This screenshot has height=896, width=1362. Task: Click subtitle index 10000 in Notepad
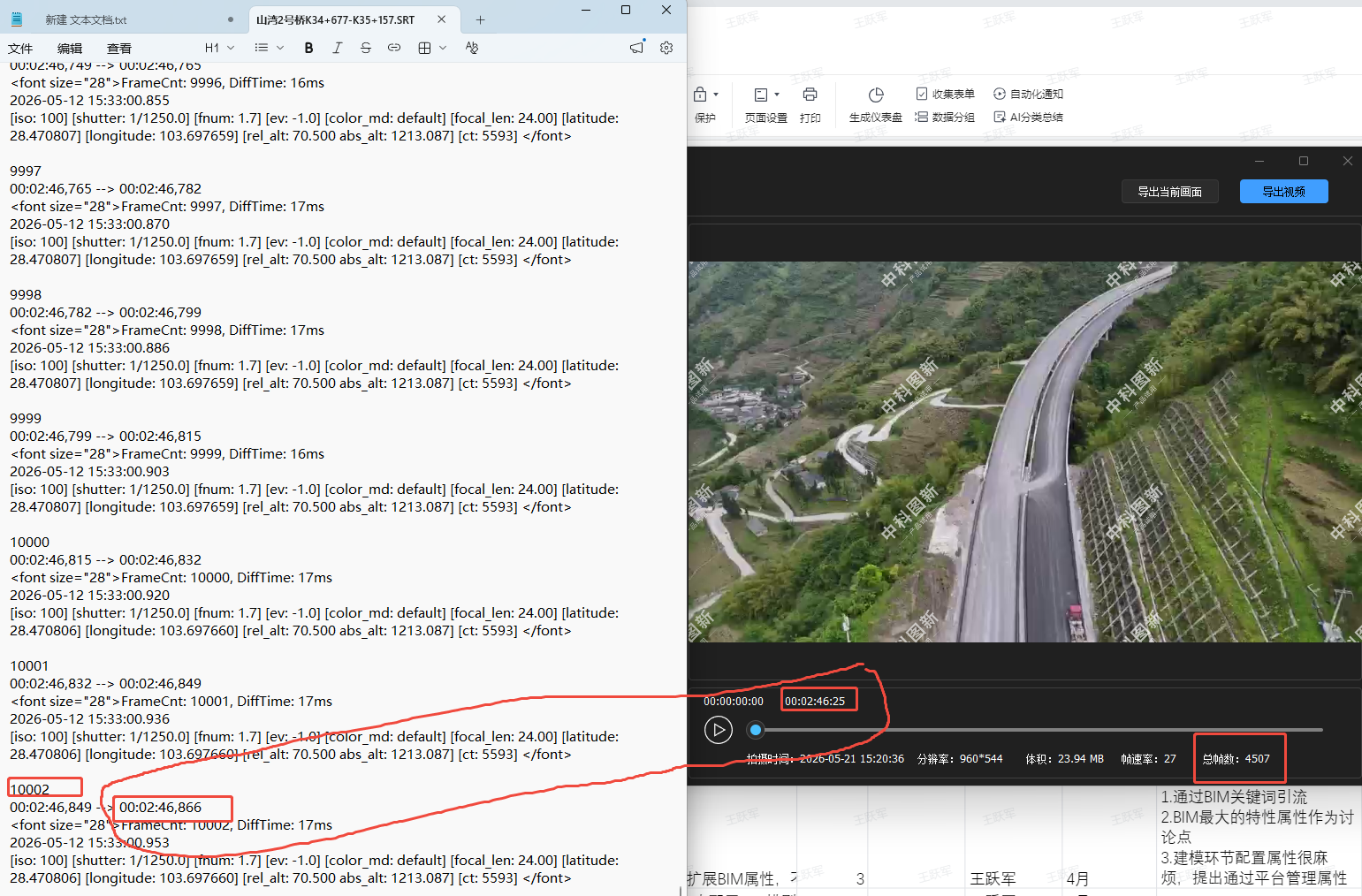(29, 543)
